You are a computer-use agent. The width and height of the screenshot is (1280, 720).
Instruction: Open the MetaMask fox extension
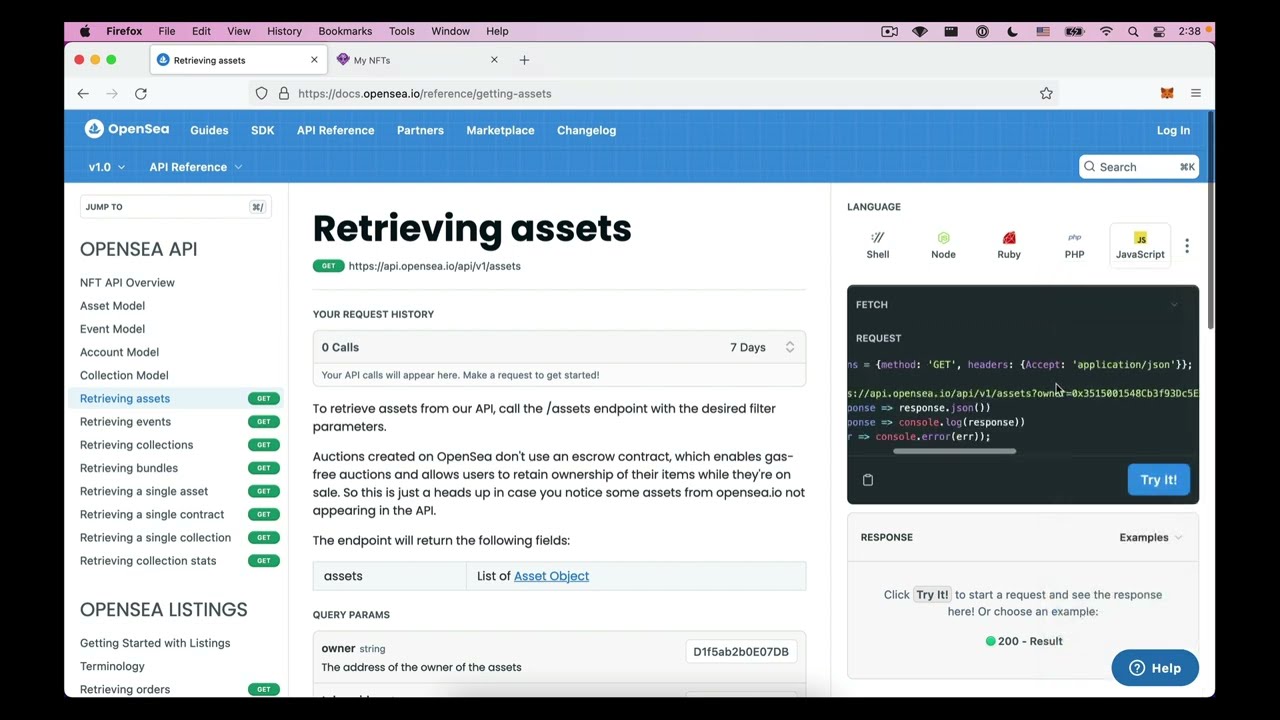[1167, 93]
